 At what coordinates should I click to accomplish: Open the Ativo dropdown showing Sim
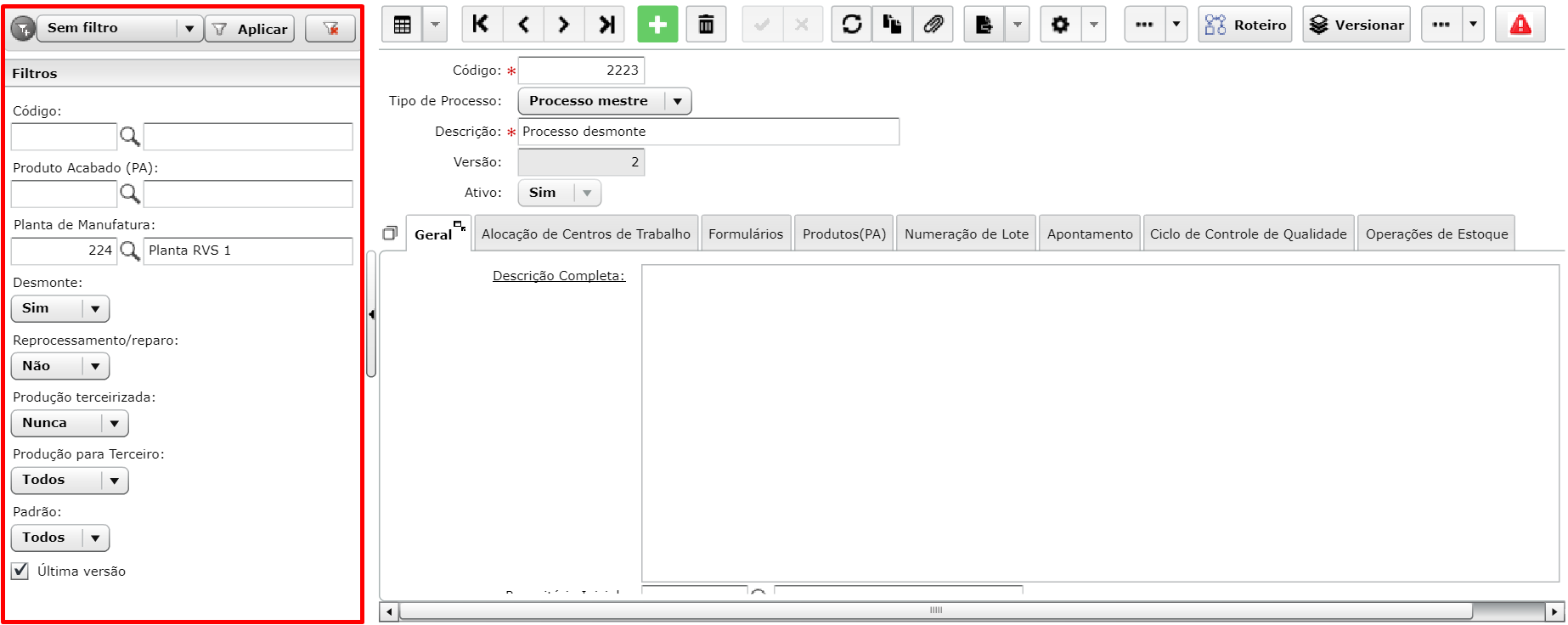[560, 193]
